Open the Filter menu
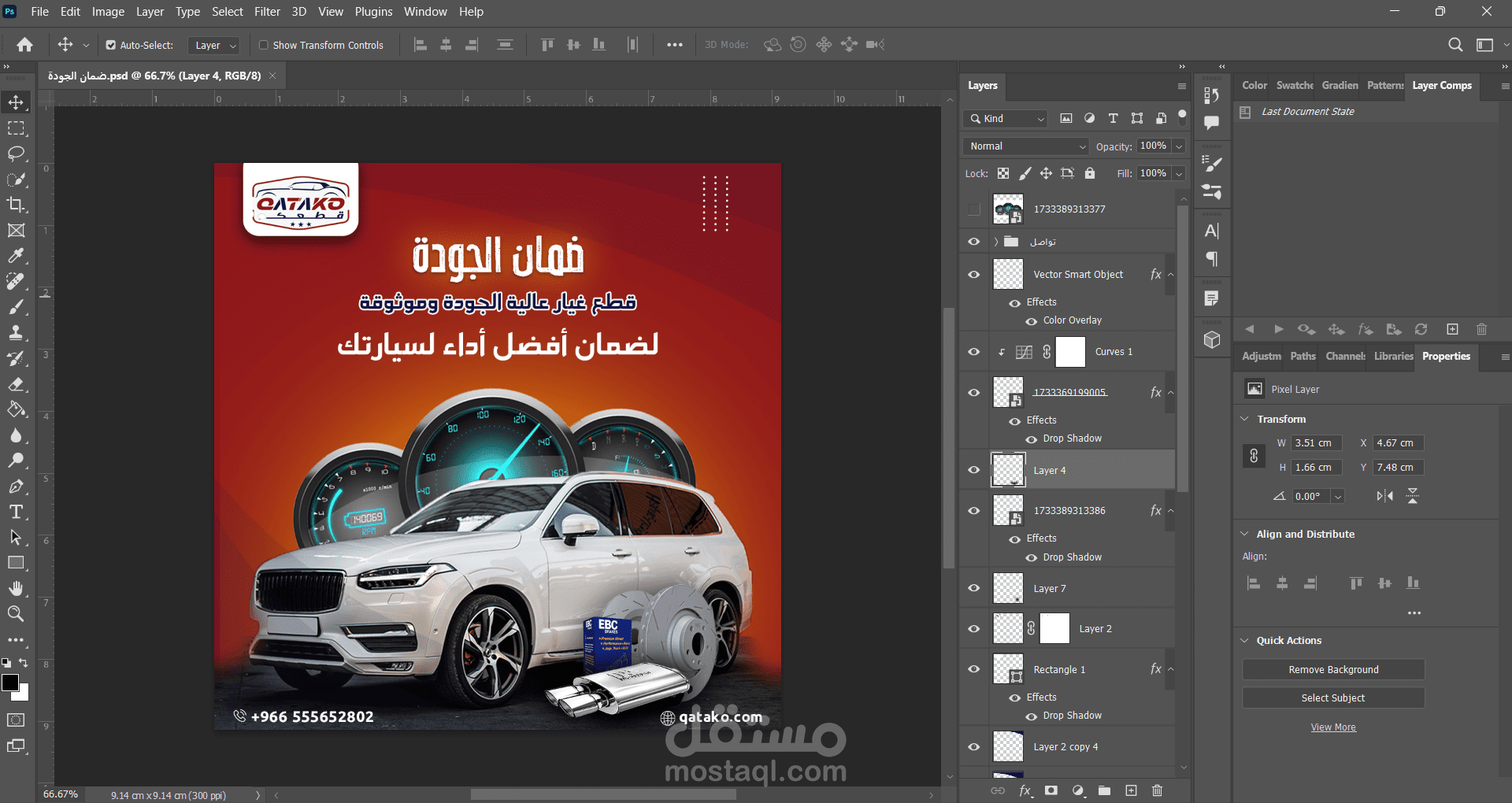Viewport: 1512px width, 803px height. coord(267,12)
